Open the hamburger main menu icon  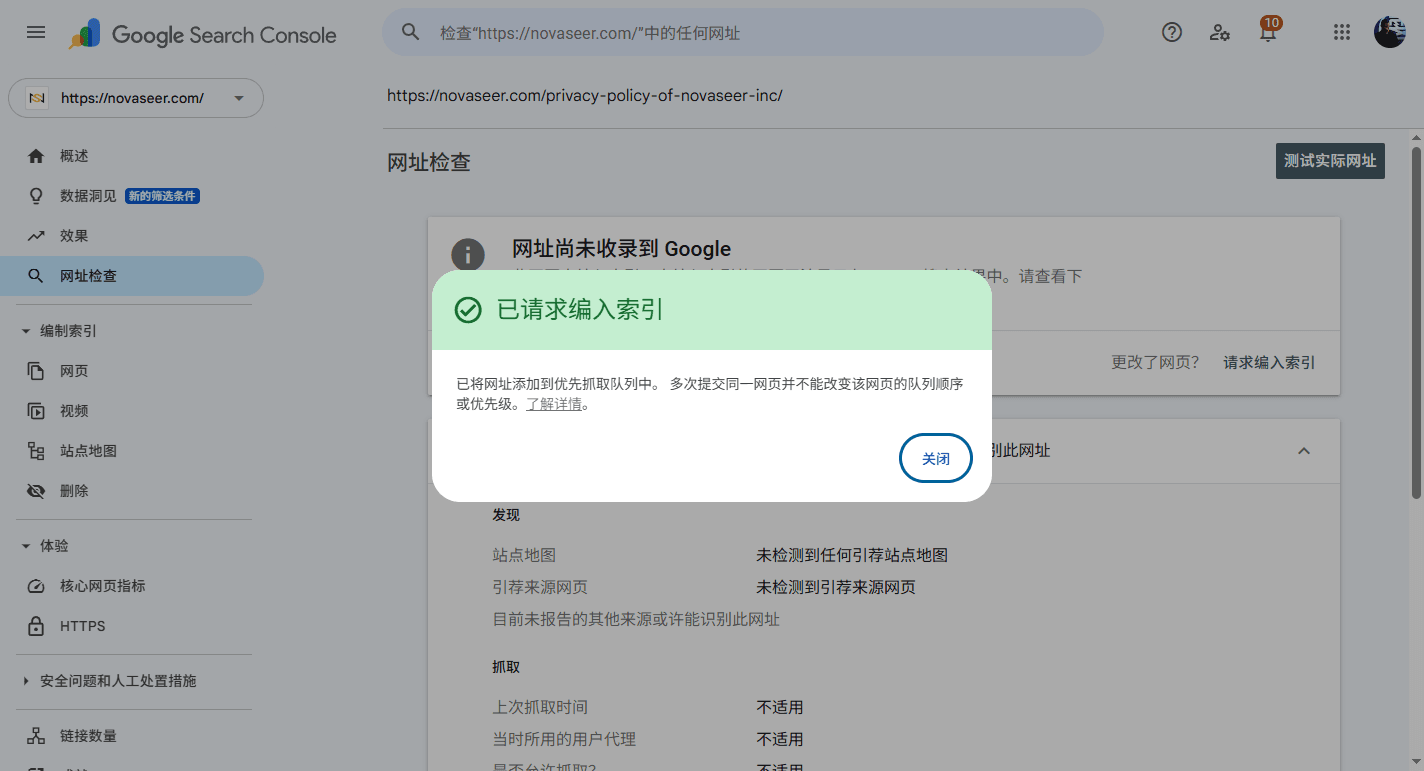coord(36,32)
